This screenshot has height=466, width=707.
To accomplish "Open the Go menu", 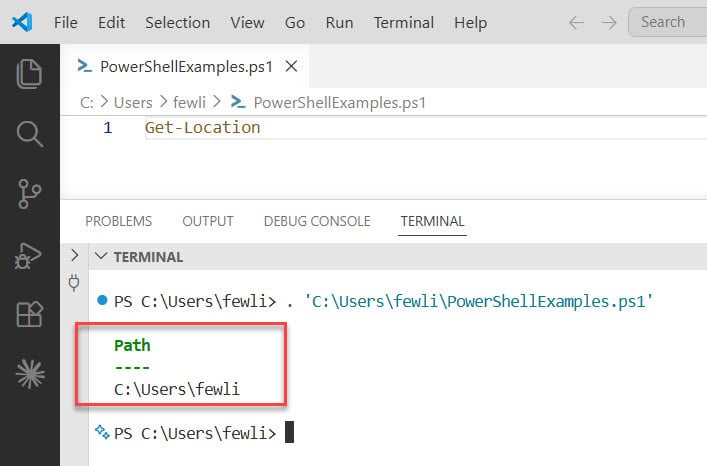I will click(x=295, y=22).
